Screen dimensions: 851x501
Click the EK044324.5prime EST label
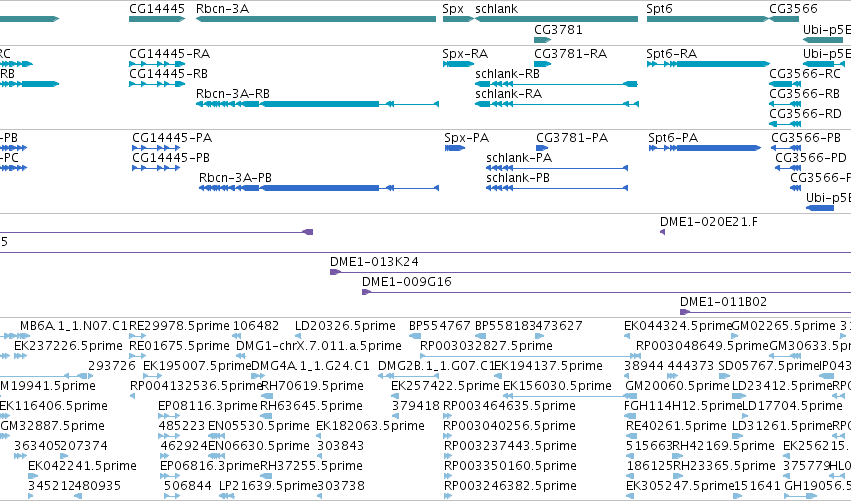point(678,326)
